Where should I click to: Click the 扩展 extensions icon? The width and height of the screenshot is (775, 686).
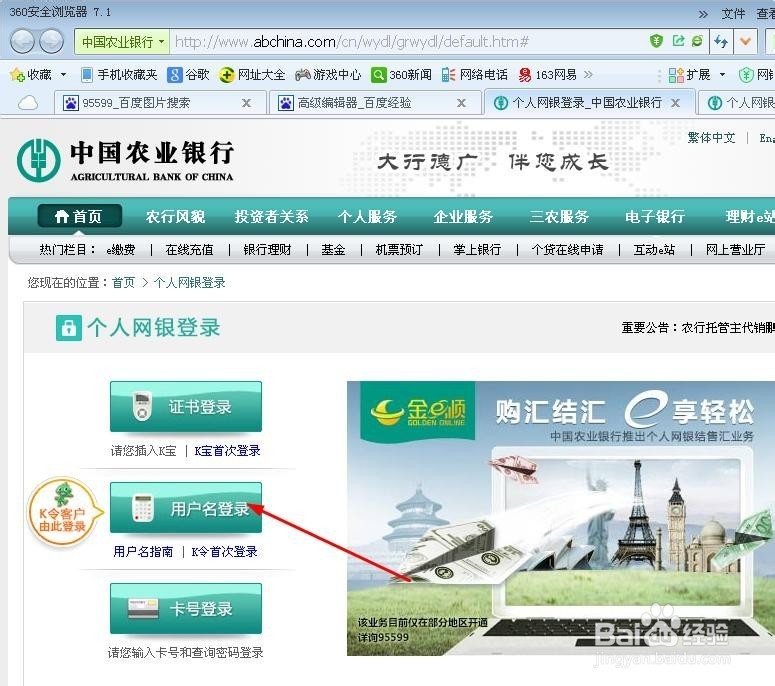[676, 75]
